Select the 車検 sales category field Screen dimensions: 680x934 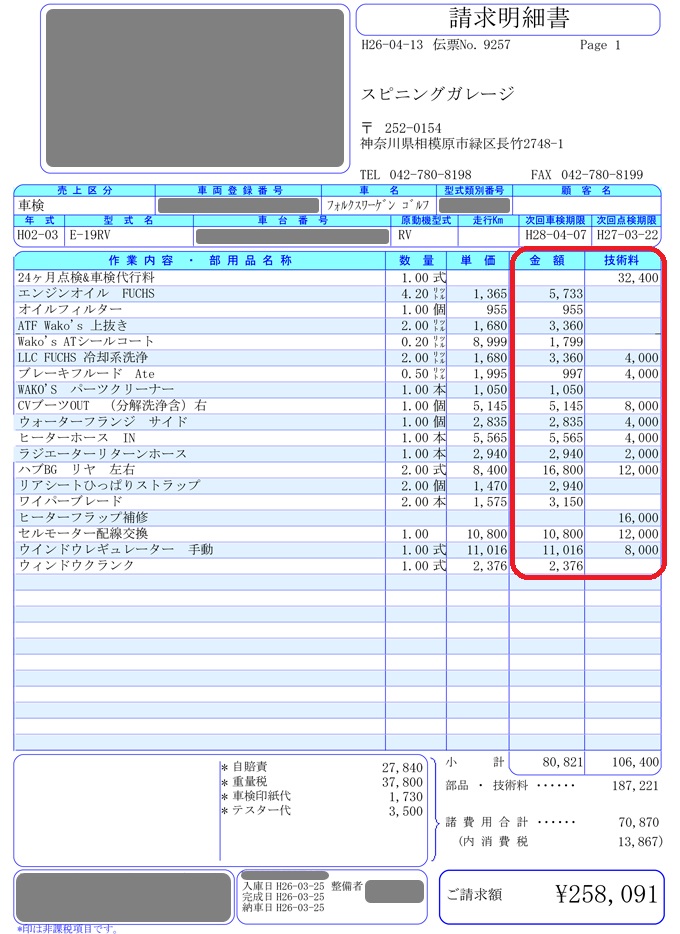(x=84, y=206)
